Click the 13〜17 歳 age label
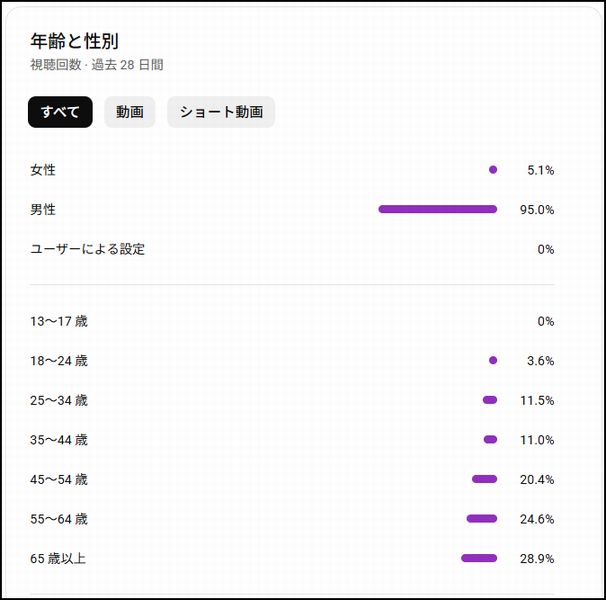606x600 pixels. [59, 321]
